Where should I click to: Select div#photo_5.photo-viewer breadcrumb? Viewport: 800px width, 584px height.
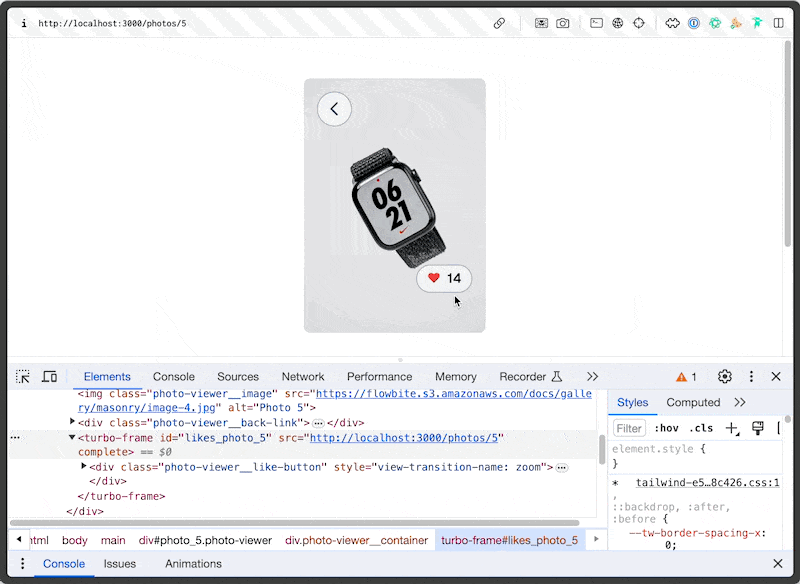click(205, 540)
